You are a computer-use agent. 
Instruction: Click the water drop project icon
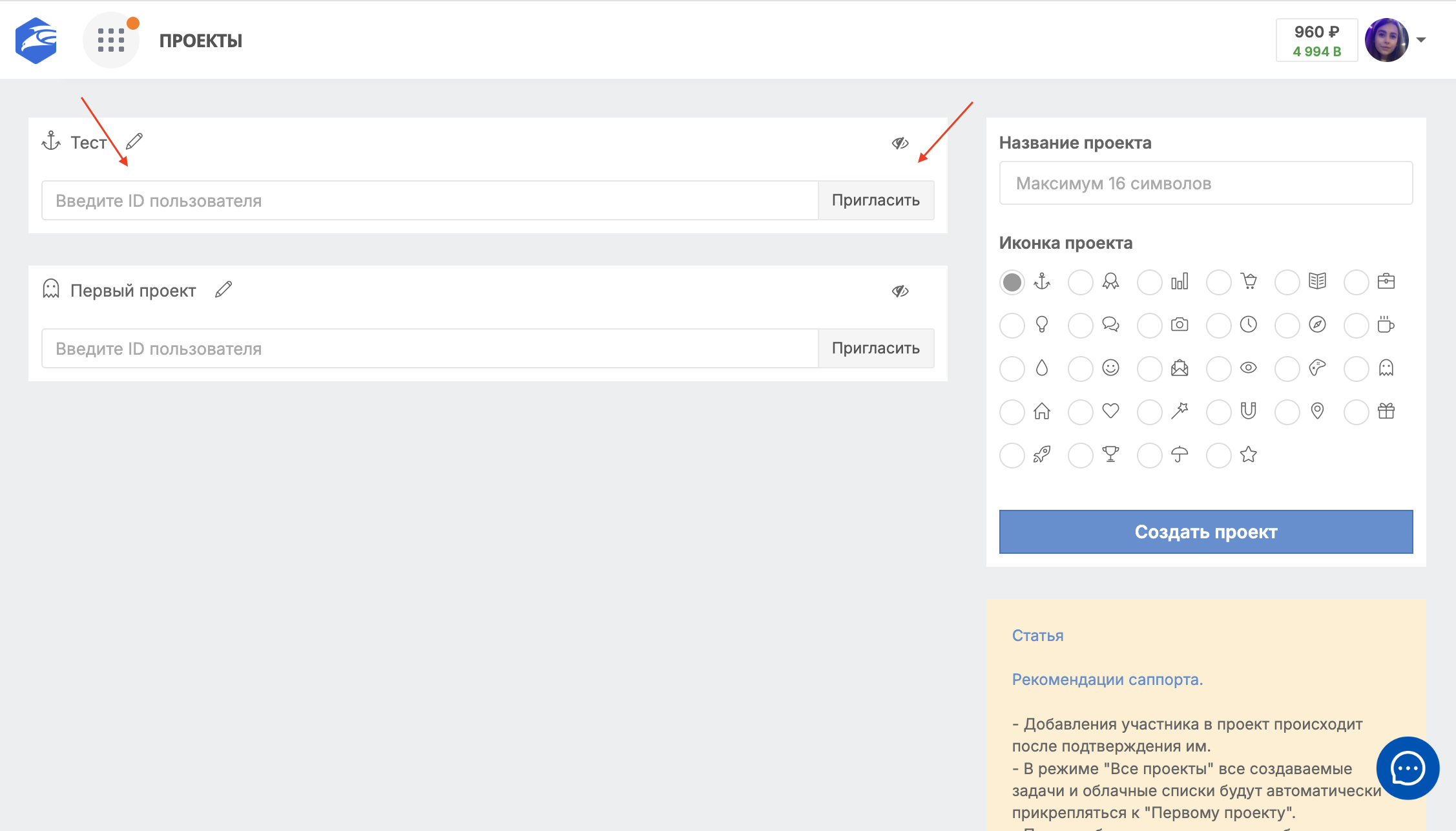point(1042,368)
